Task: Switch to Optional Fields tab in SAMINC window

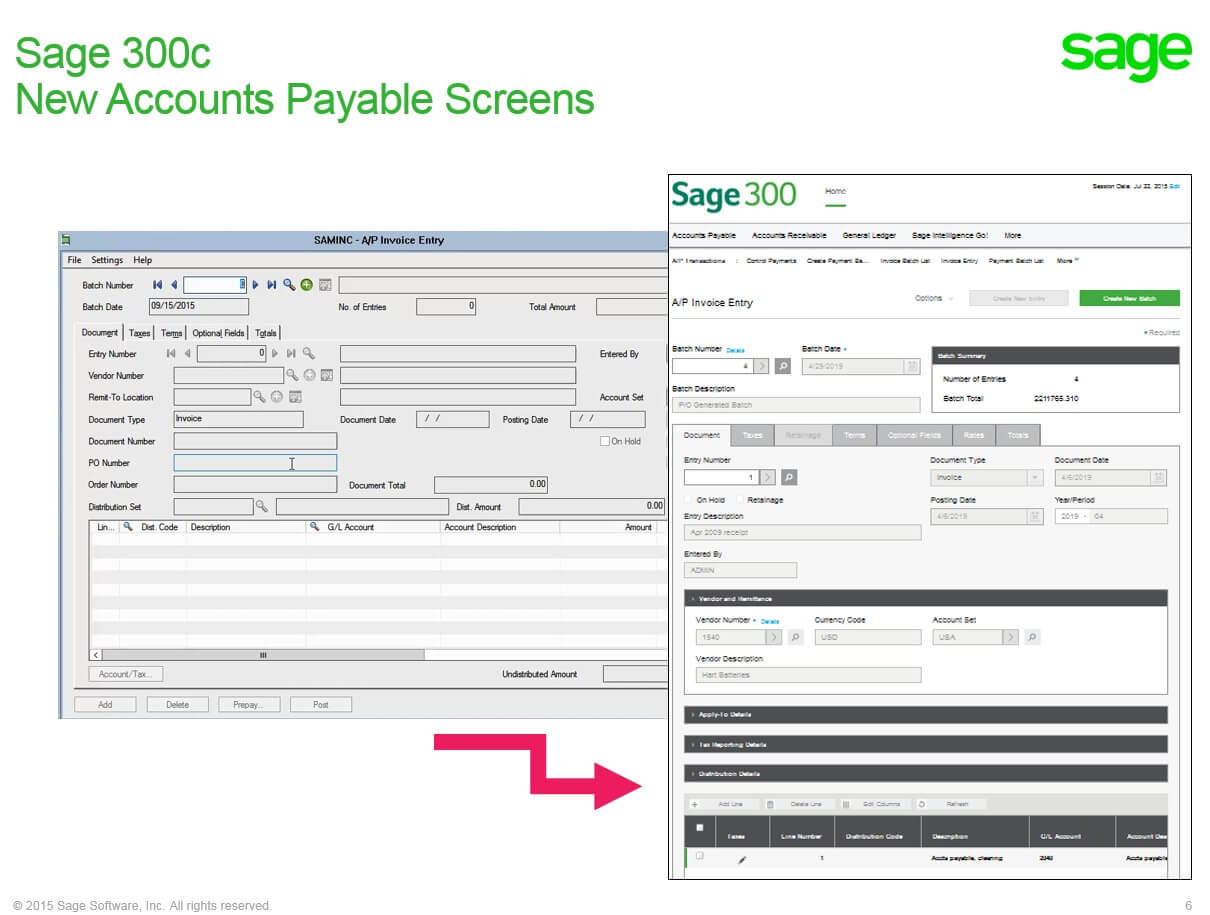Action: tap(218, 333)
